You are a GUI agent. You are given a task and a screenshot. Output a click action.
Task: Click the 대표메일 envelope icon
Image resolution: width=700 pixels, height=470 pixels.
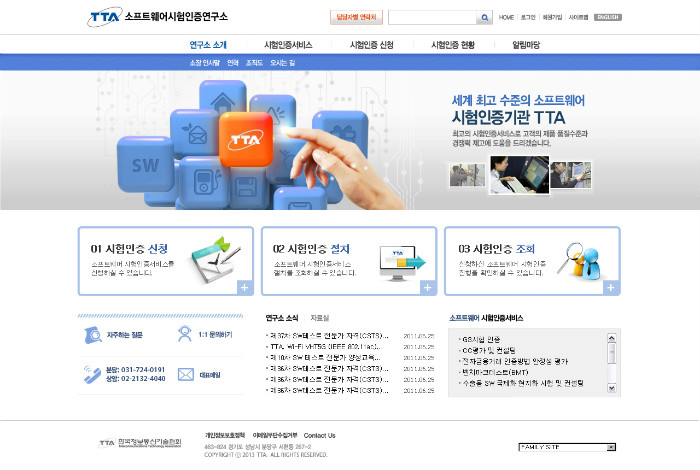click(186, 374)
